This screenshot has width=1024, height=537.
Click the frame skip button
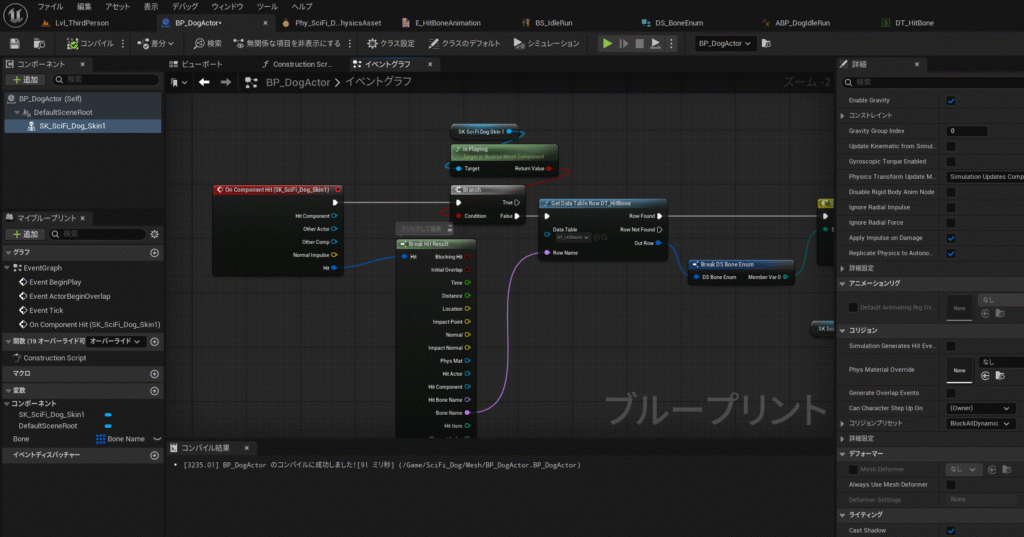point(624,44)
